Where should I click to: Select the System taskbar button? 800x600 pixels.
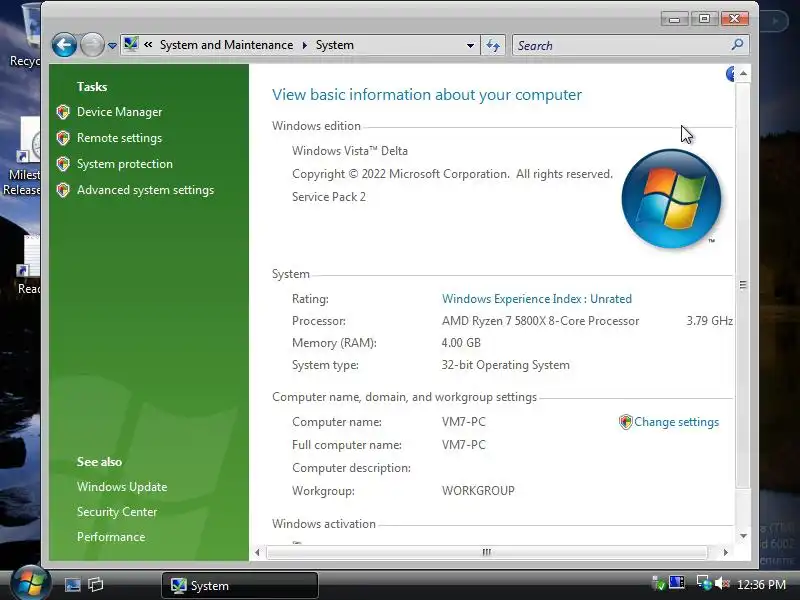[x=240, y=585]
